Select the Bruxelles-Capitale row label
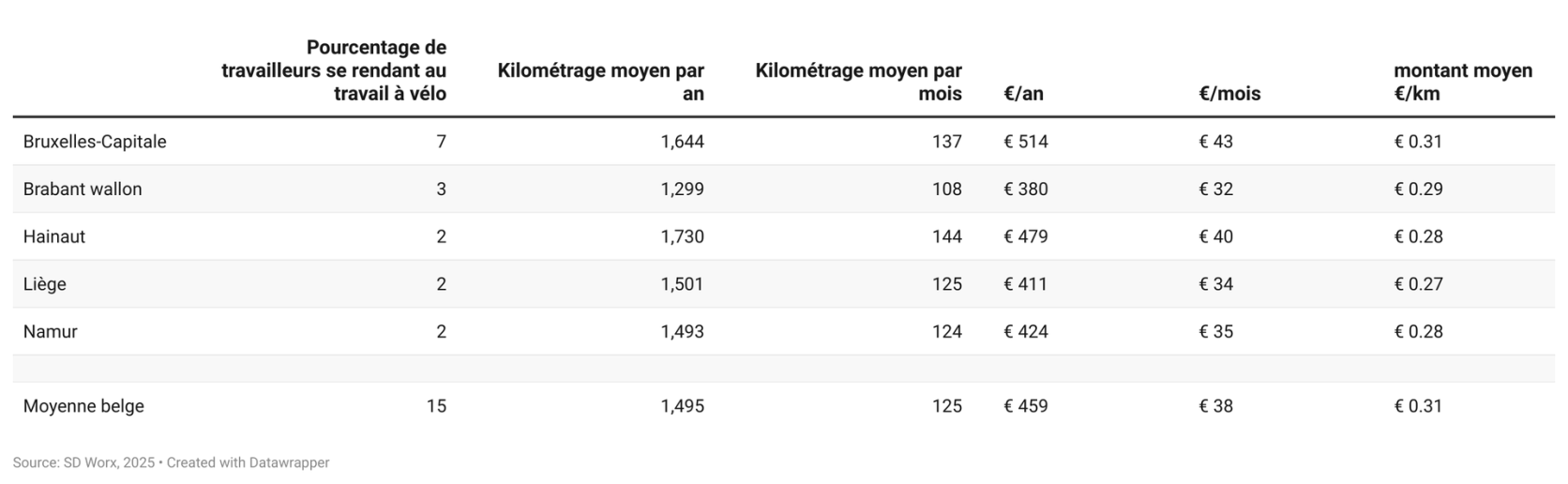1568x484 pixels. tap(95, 142)
